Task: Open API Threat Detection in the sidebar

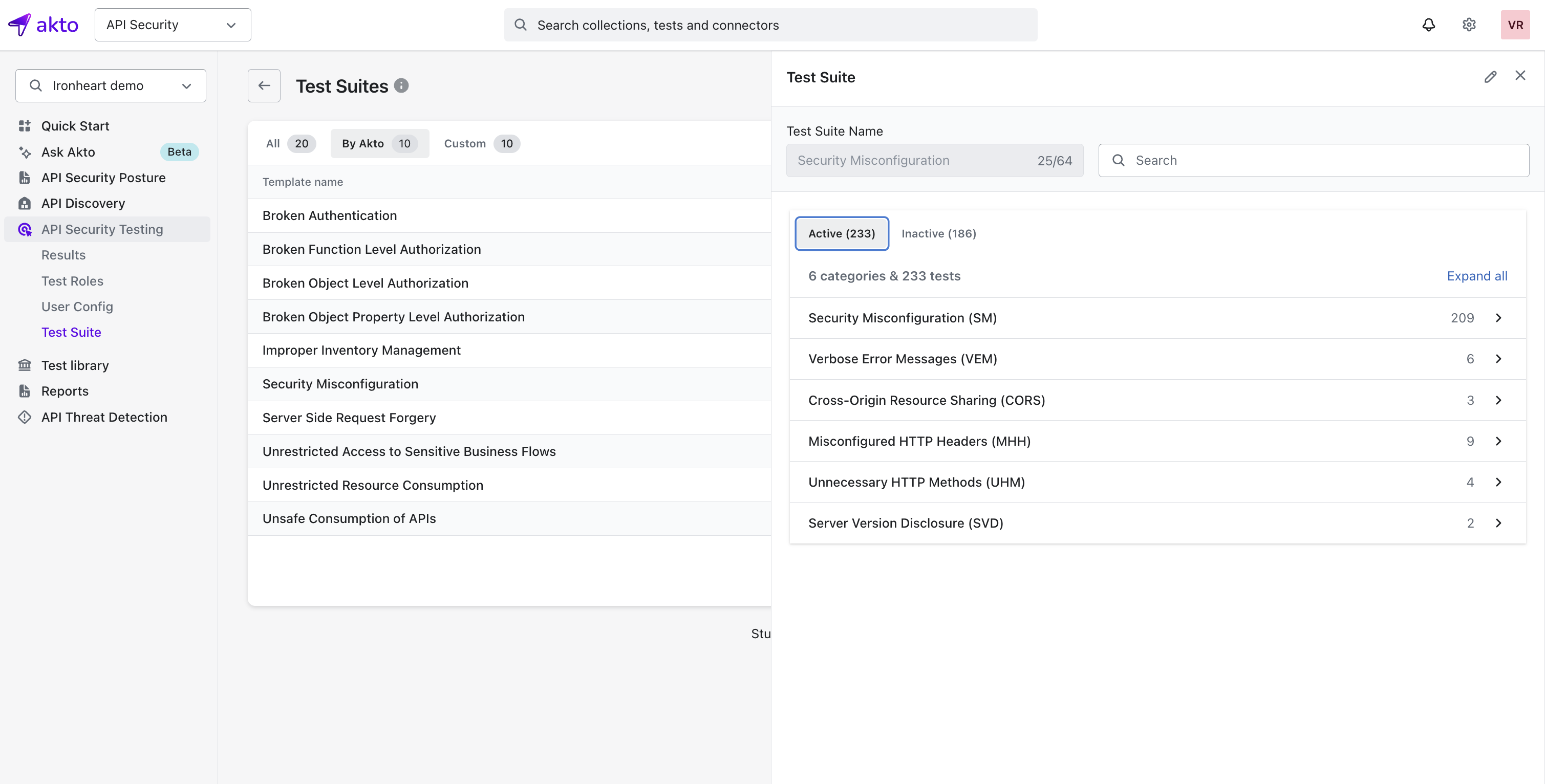Action: click(x=104, y=417)
